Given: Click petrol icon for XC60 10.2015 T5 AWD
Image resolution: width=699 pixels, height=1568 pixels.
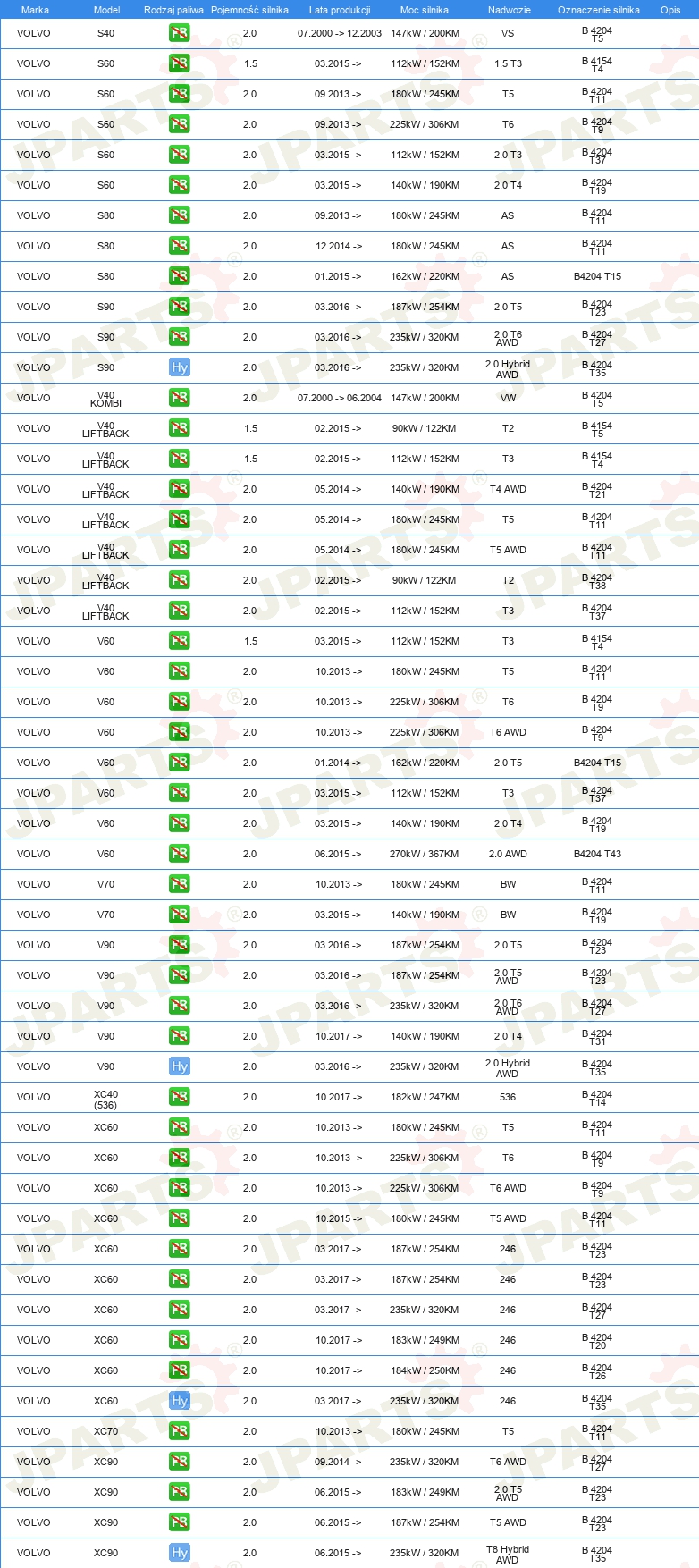Looking at the screenshot, I should pos(179,1218).
